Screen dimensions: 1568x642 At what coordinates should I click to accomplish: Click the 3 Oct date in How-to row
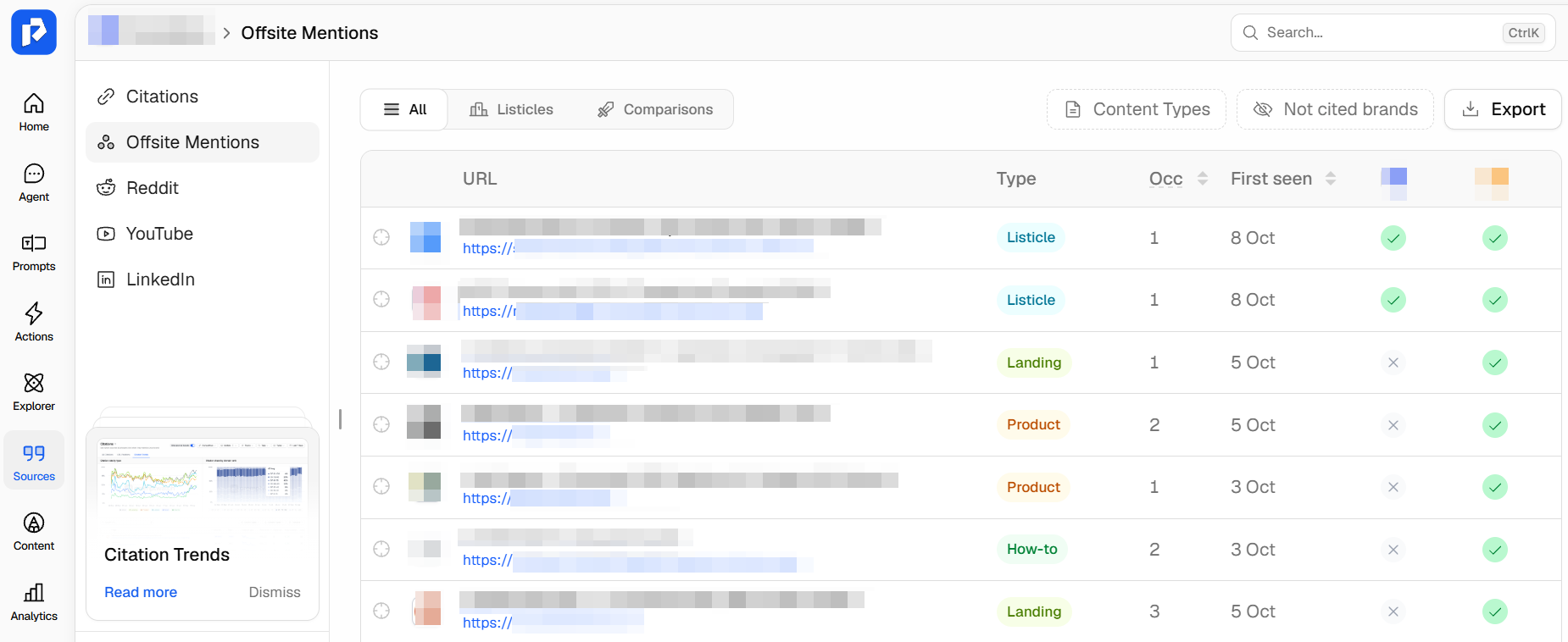point(1253,550)
